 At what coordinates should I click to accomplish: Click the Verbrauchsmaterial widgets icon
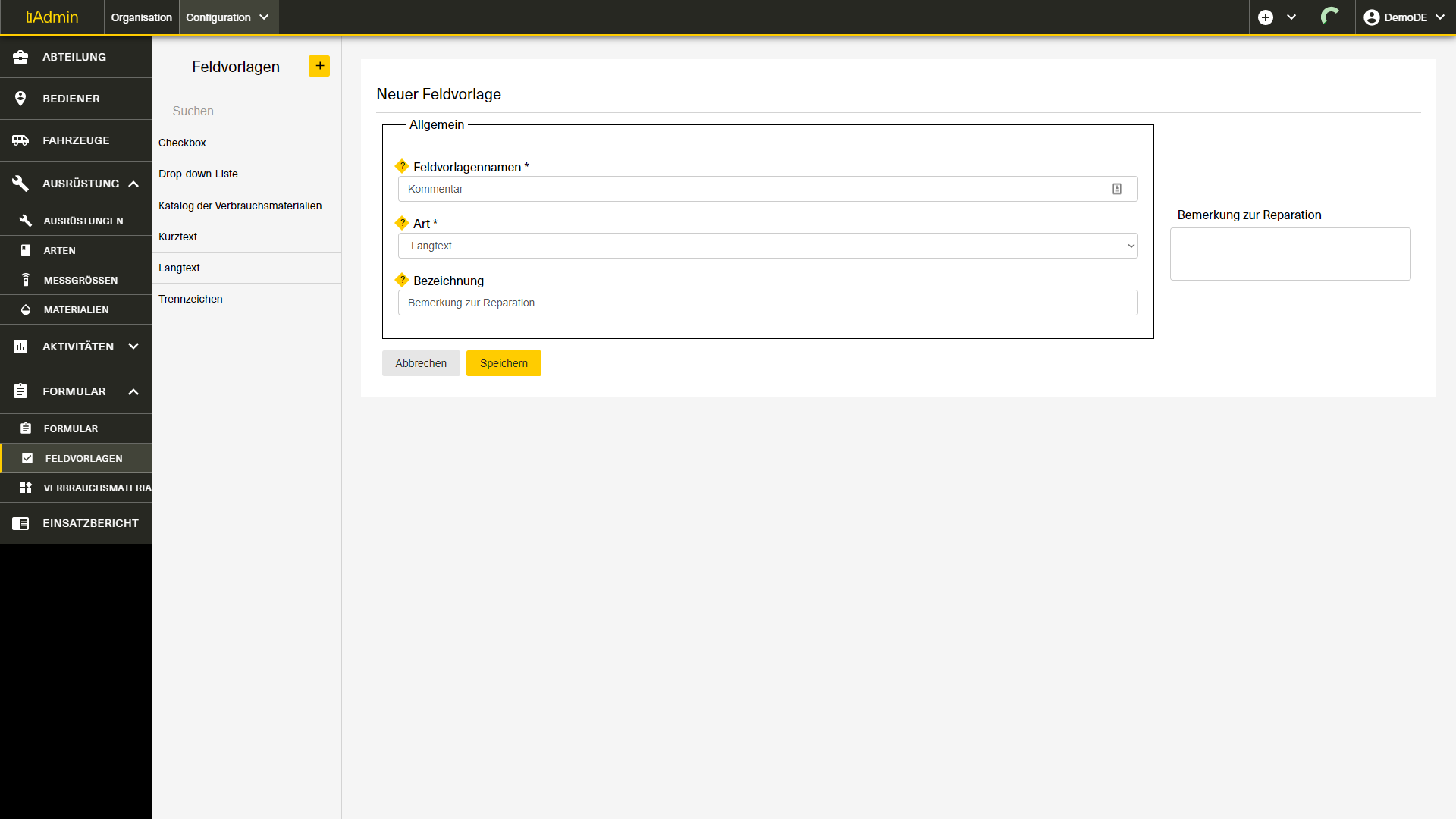[26, 488]
